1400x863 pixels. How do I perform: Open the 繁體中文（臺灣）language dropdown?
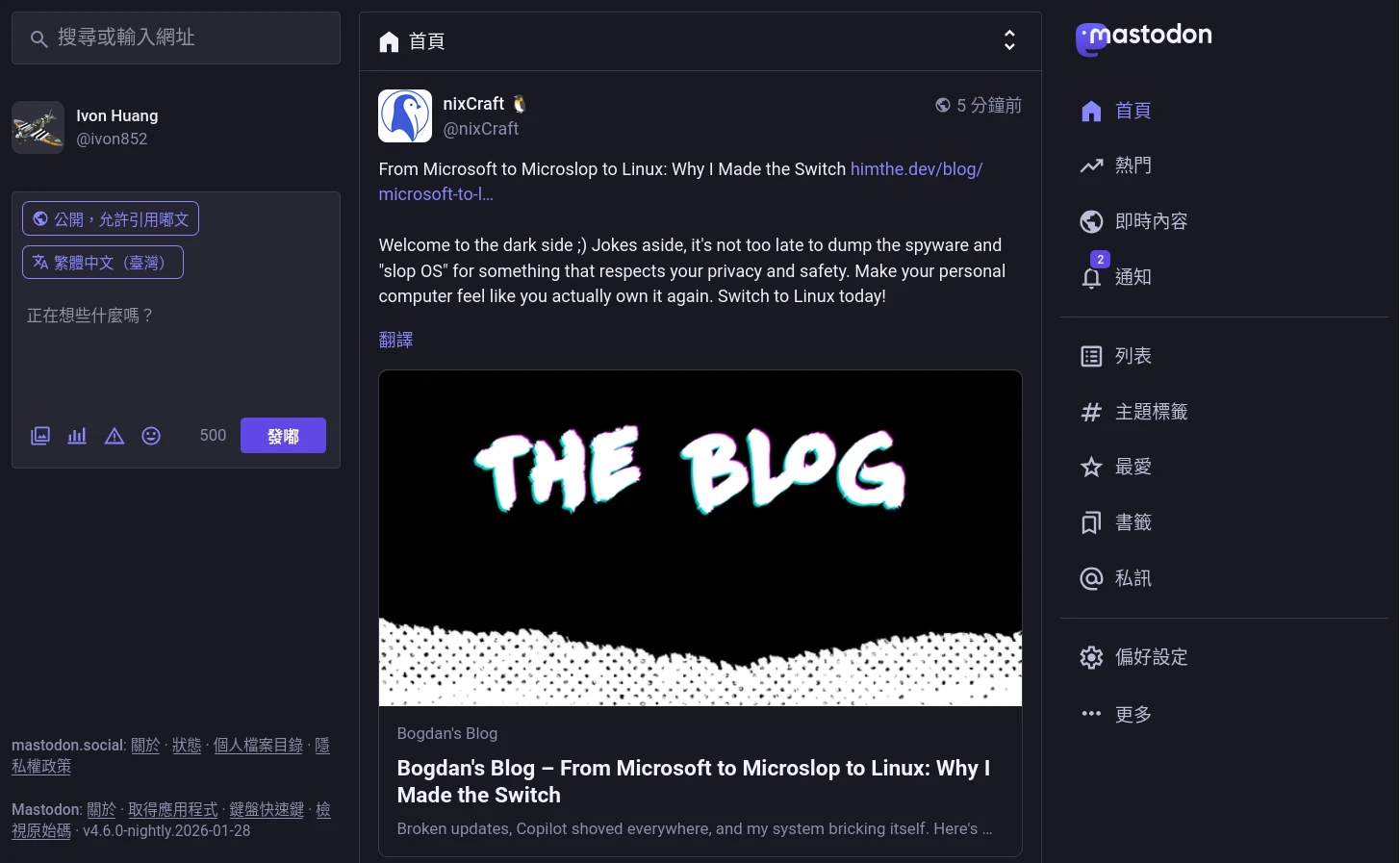[103, 262]
